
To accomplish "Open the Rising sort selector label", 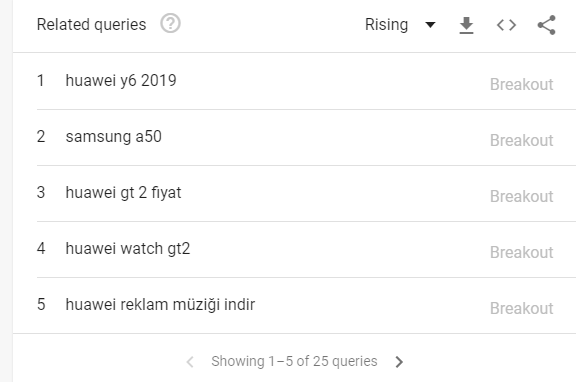I will 386,25.
